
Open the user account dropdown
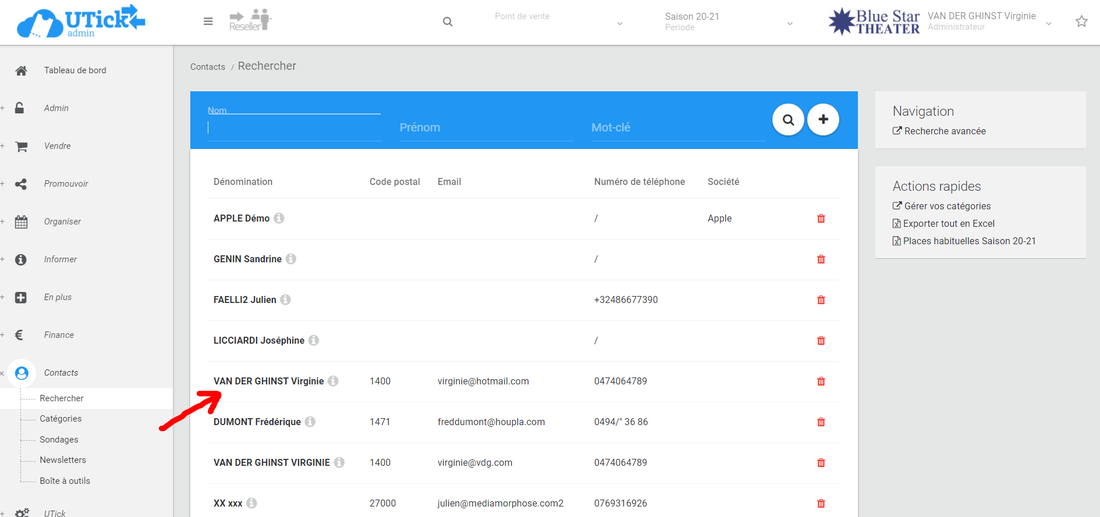pyautogui.click(x=1048, y=22)
